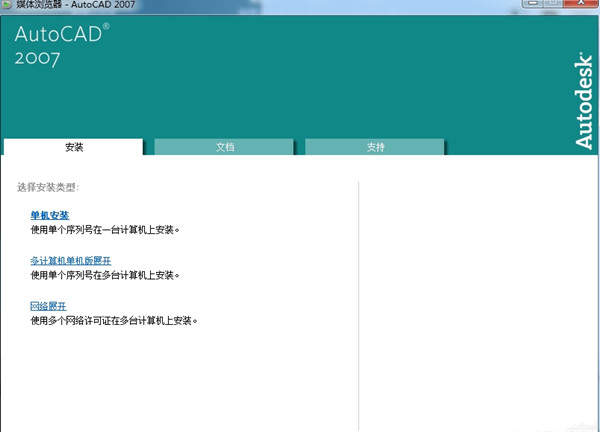Choose the 网络展开 deployment link
The width and height of the screenshot is (600, 432).
49,306
